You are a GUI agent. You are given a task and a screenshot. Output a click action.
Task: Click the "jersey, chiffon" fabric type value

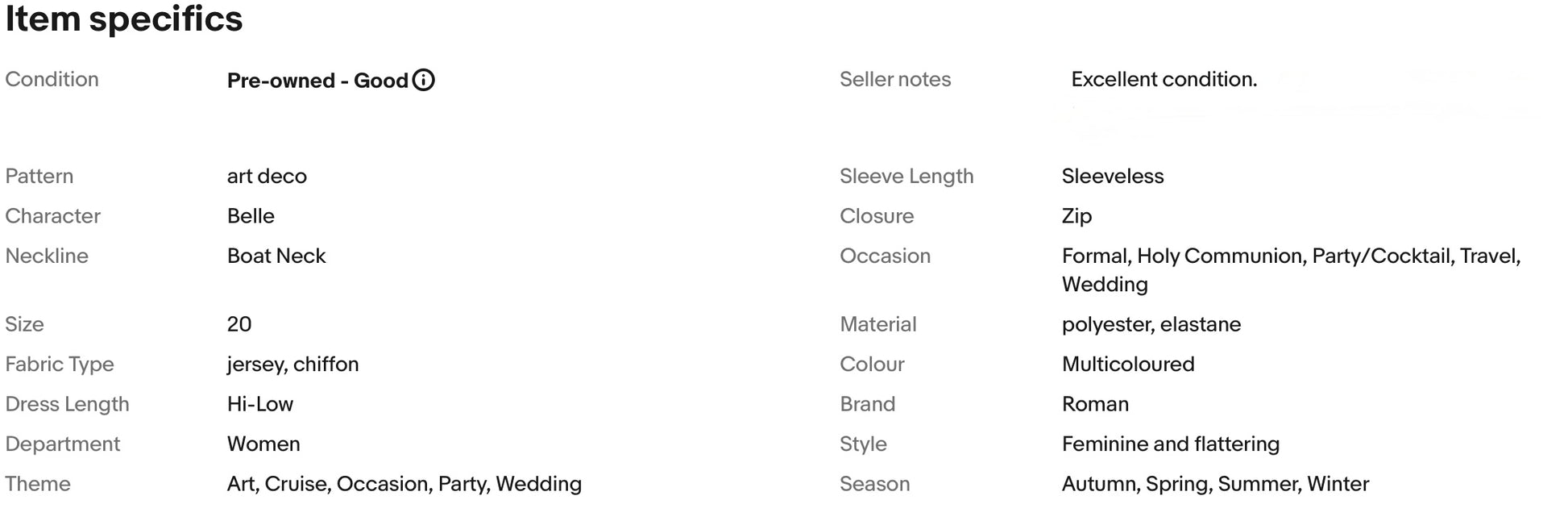click(292, 364)
